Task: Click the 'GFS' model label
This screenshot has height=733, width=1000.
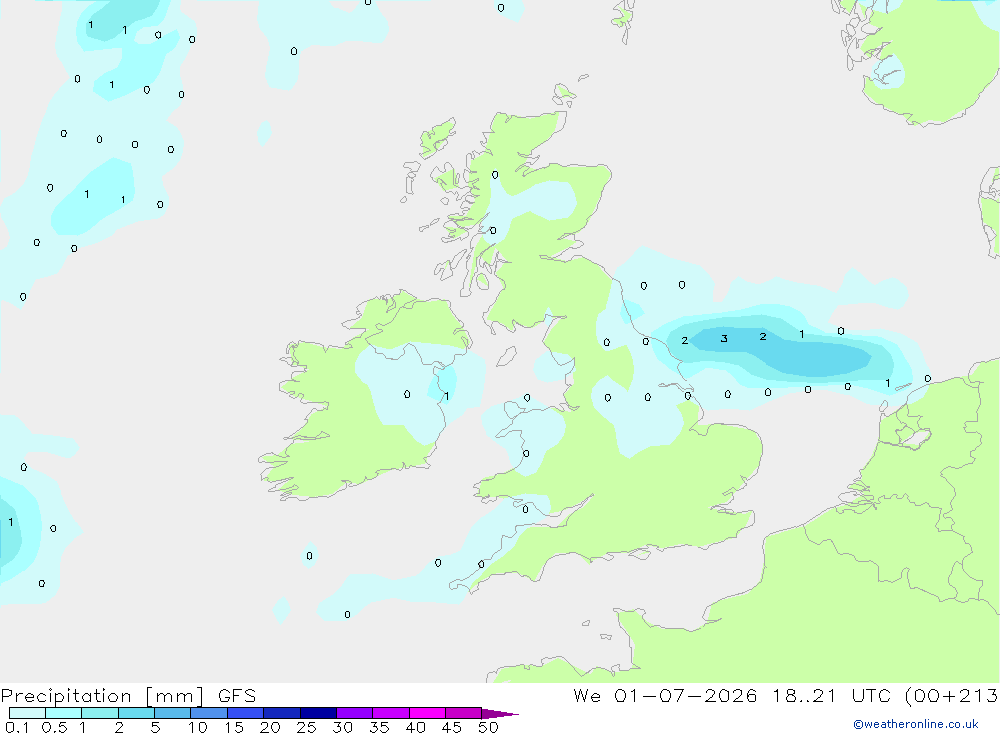Action: click(237, 696)
